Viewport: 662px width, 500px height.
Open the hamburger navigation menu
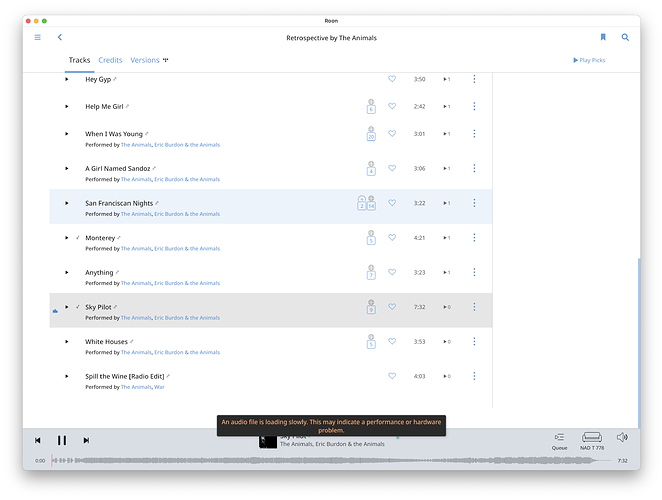38,37
